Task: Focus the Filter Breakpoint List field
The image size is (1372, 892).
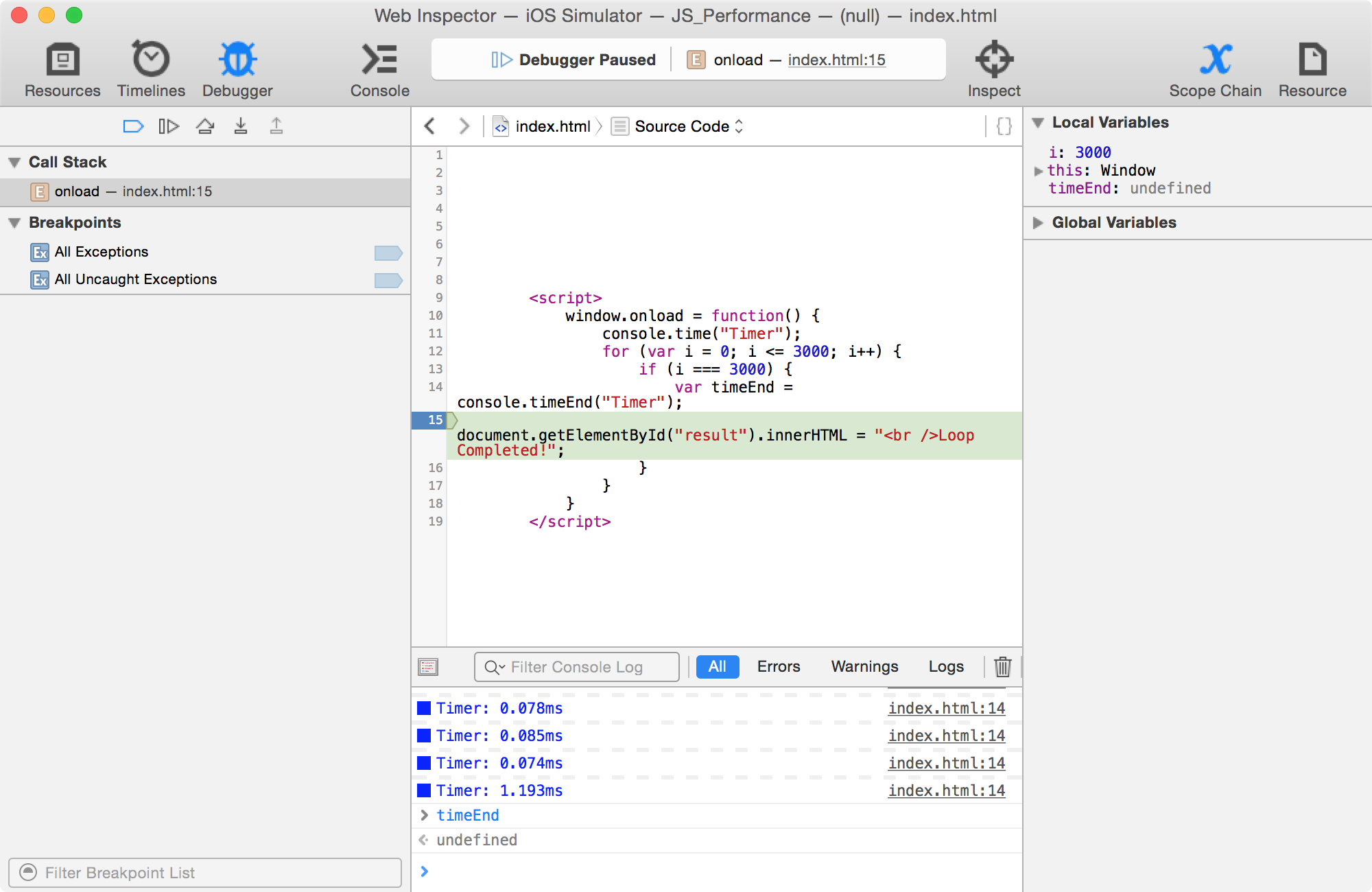Action: pos(205,872)
